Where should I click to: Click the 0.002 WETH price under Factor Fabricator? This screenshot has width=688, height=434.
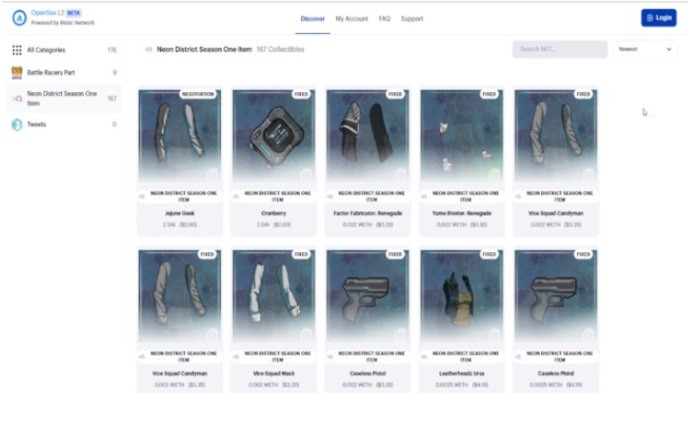[x=368, y=225]
